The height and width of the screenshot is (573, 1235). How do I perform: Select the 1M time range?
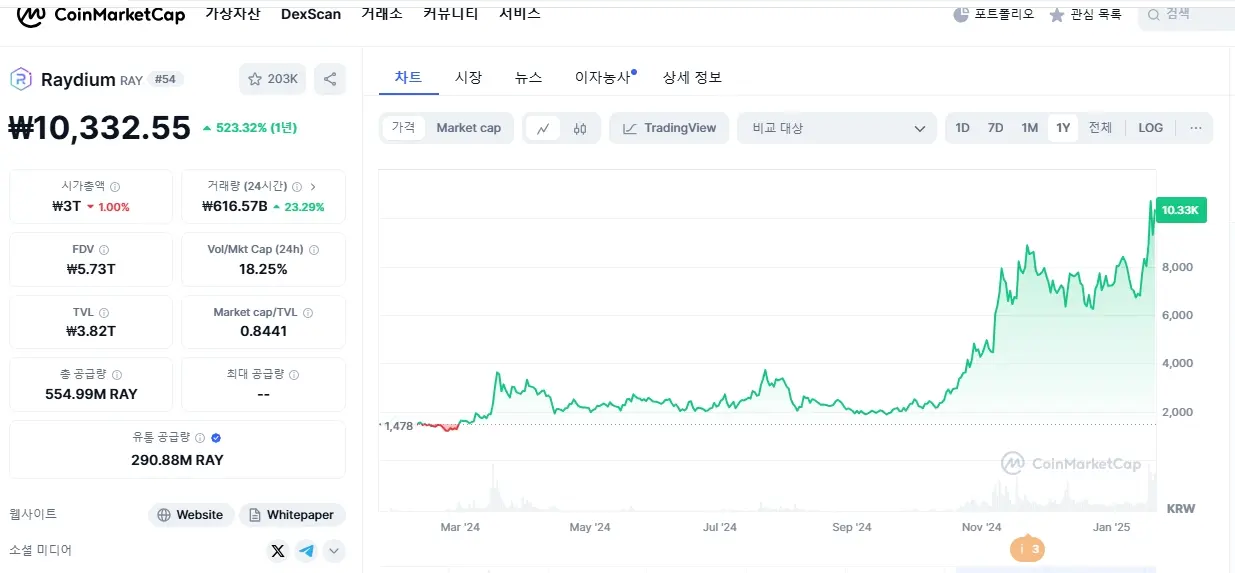coord(1029,128)
